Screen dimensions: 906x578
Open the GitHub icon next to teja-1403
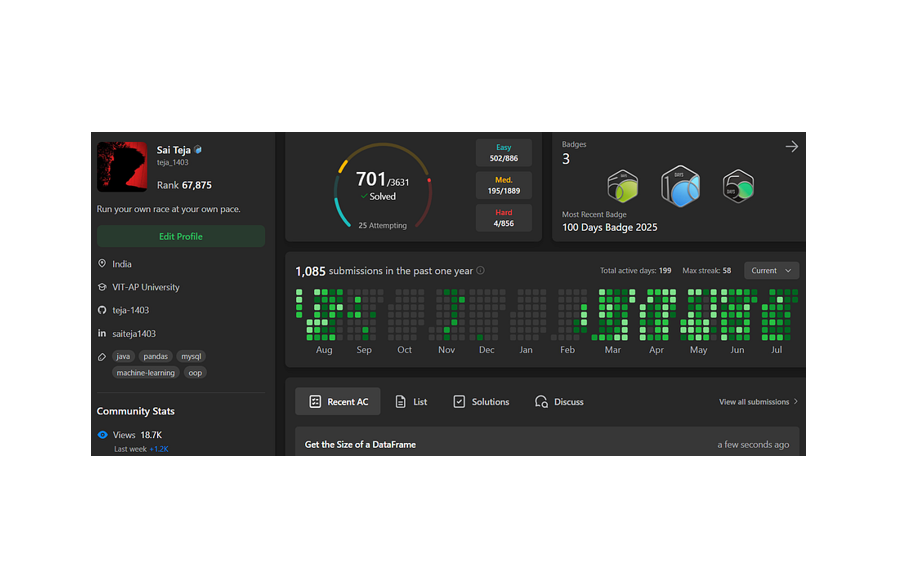(x=102, y=310)
